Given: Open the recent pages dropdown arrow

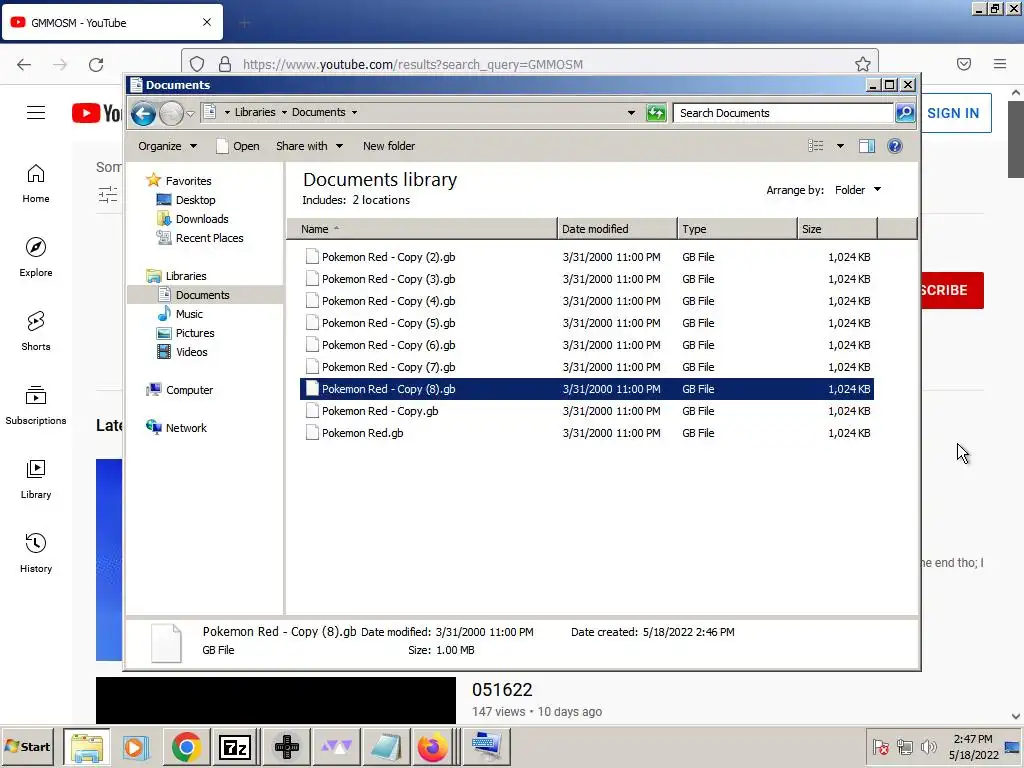Looking at the screenshot, I should (190, 114).
